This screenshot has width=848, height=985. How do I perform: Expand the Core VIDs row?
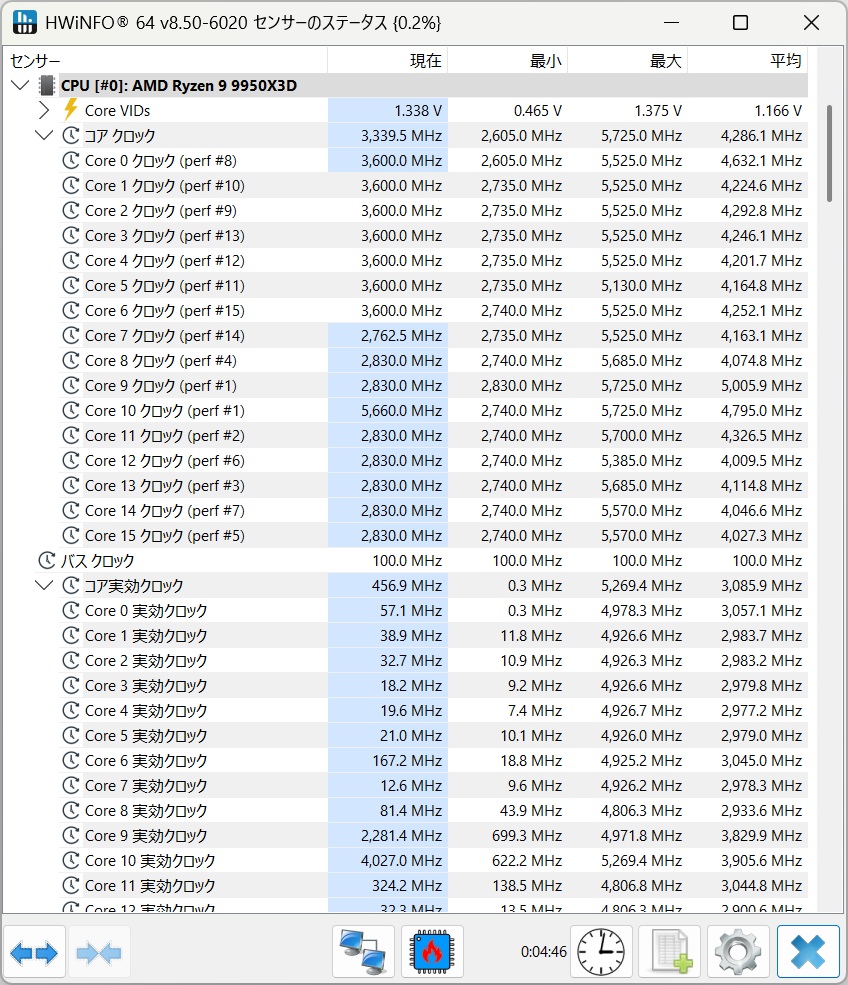44,111
